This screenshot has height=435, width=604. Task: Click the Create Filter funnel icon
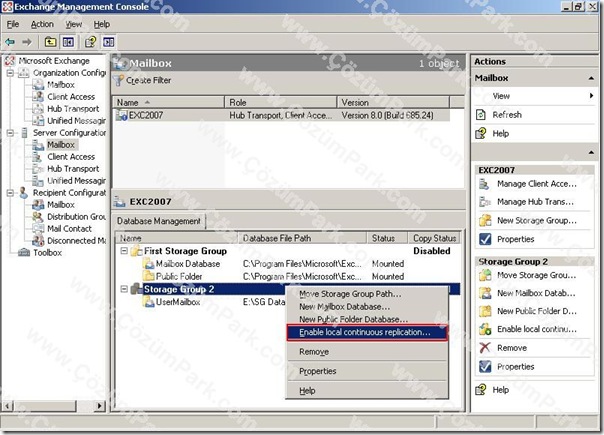coord(118,81)
